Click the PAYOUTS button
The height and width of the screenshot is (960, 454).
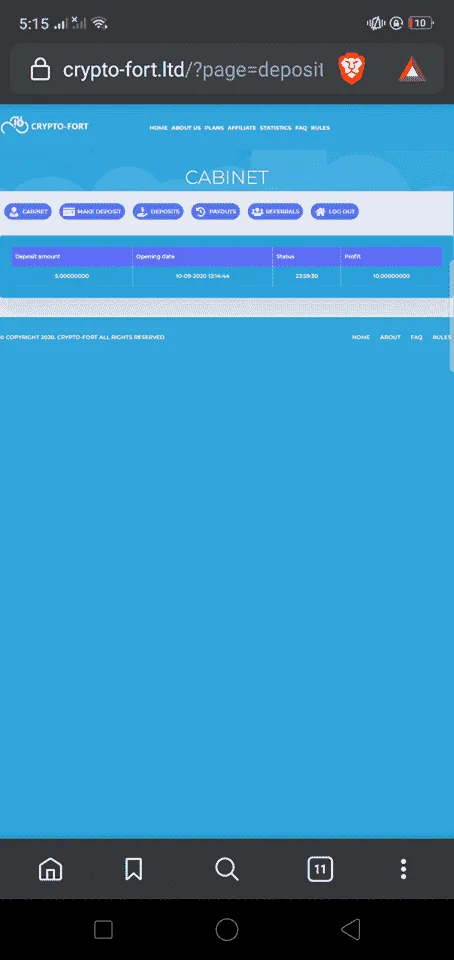click(x=215, y=212)
